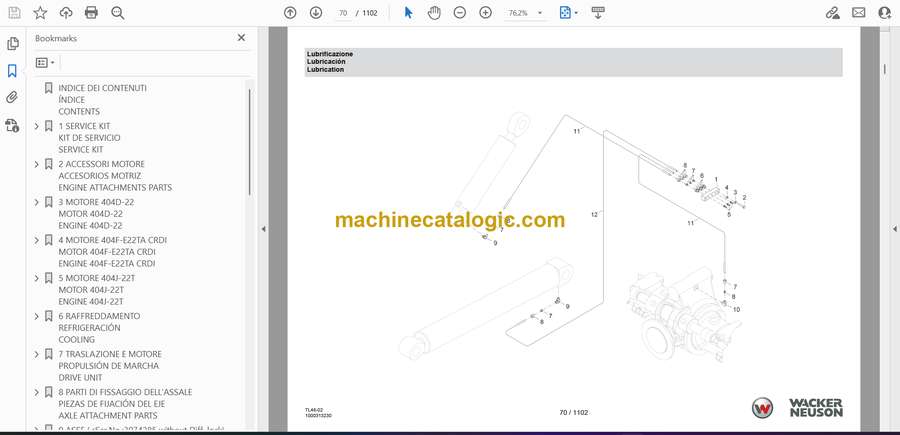Click the zoom out minus icon

click(460, 13)
